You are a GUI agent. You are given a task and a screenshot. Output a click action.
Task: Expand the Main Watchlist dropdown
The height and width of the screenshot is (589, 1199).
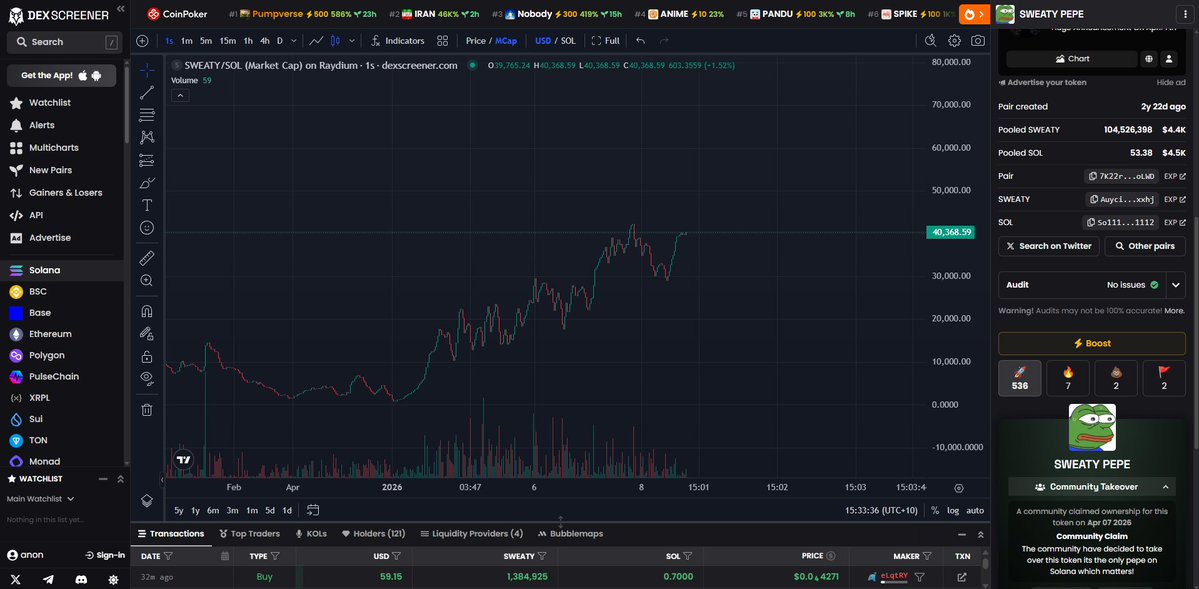41,499
